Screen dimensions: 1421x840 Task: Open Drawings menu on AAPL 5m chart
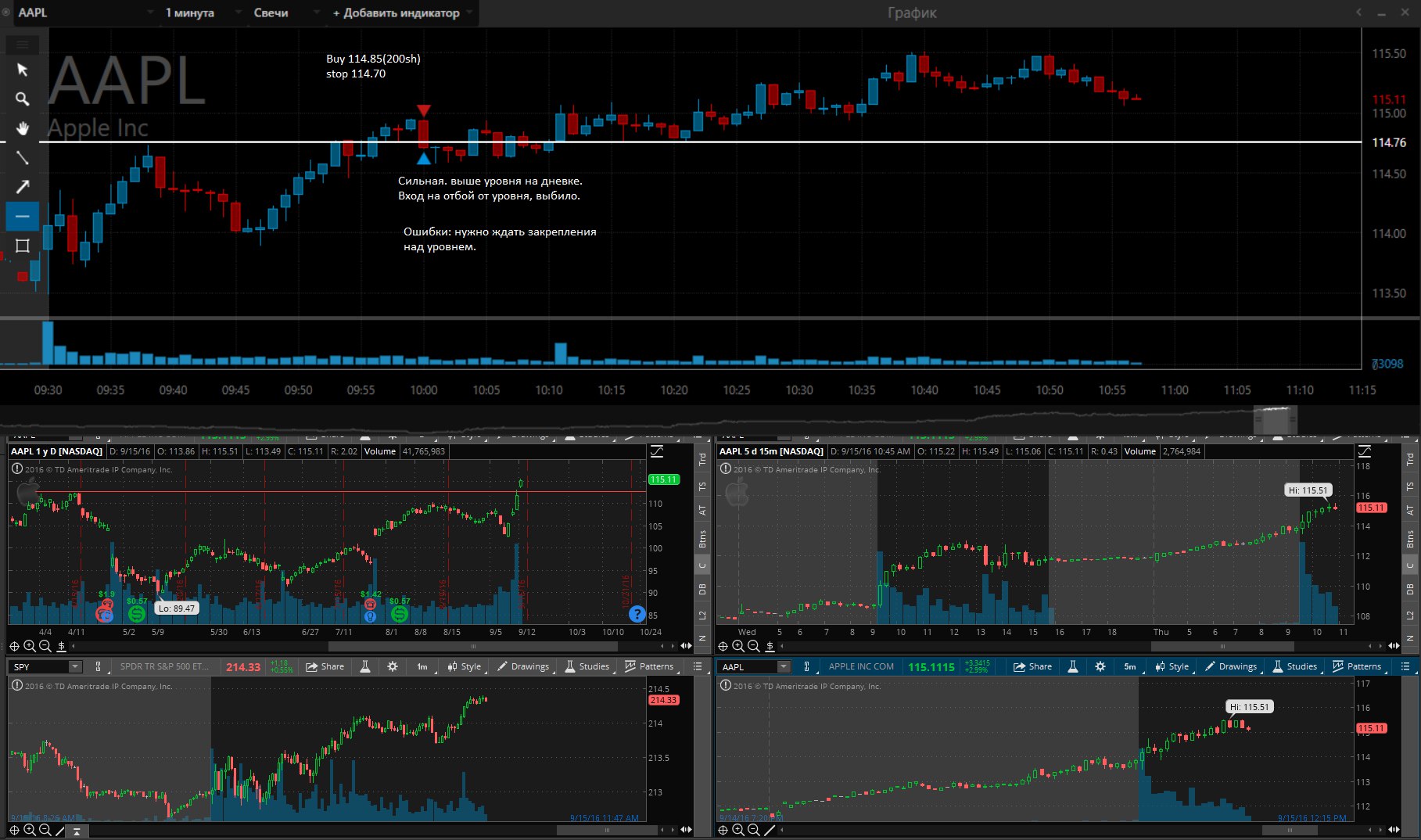click(x=1231, y=666)
